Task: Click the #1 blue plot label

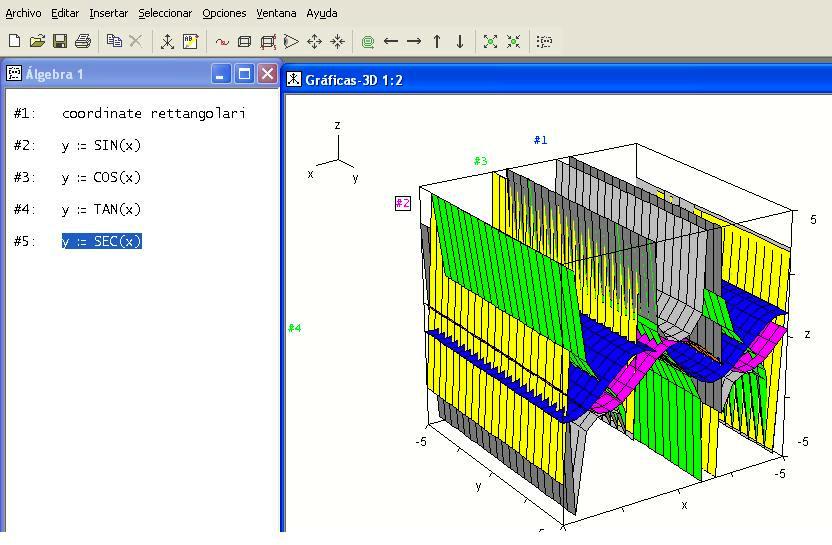Action: (540, 140)
